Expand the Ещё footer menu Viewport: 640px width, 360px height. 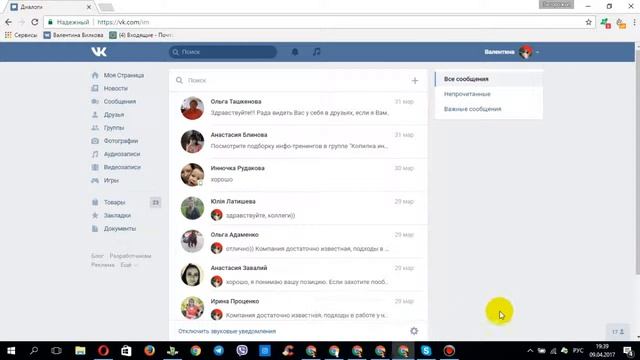pos(129,265)
